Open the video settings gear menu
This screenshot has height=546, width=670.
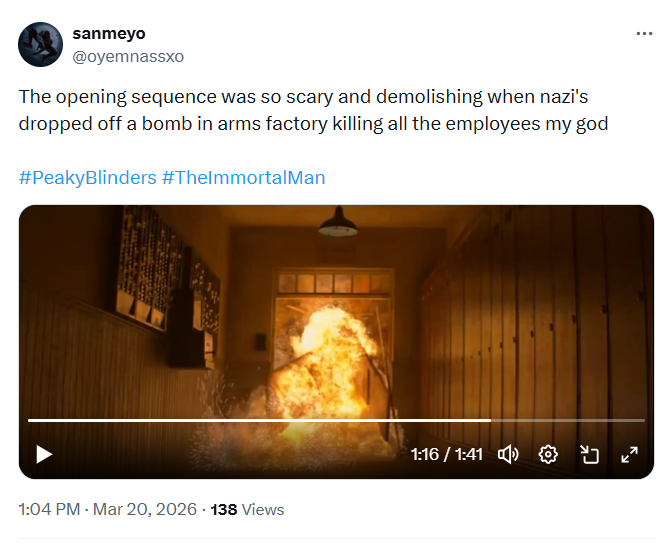tap(548, 454)
